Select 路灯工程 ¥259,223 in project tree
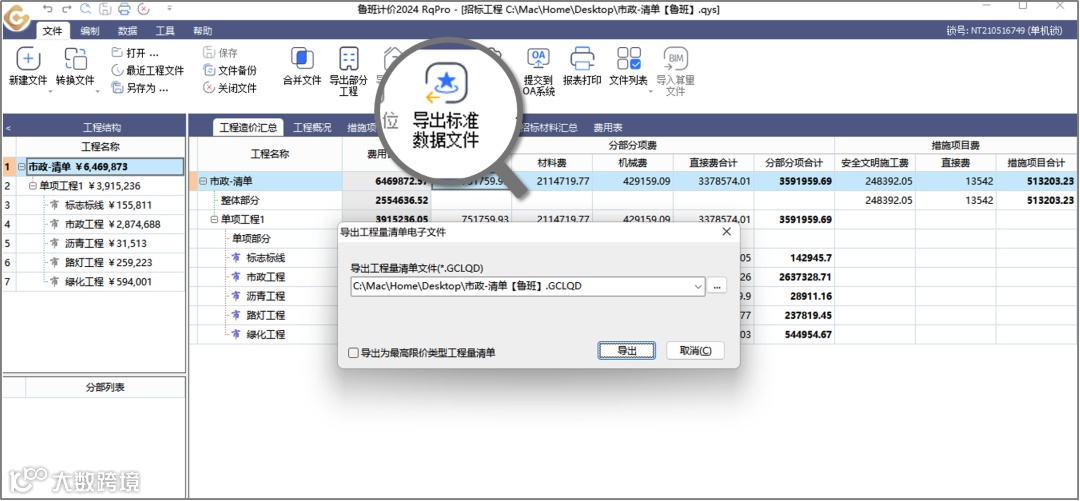1080x501 pixels. pos(108,263)
